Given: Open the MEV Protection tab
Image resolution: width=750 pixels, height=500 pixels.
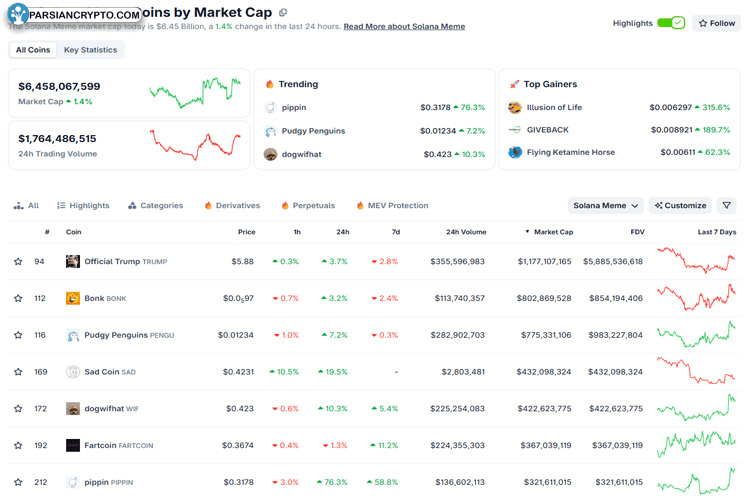Looking at the screenshot, I should coord(393,205).
